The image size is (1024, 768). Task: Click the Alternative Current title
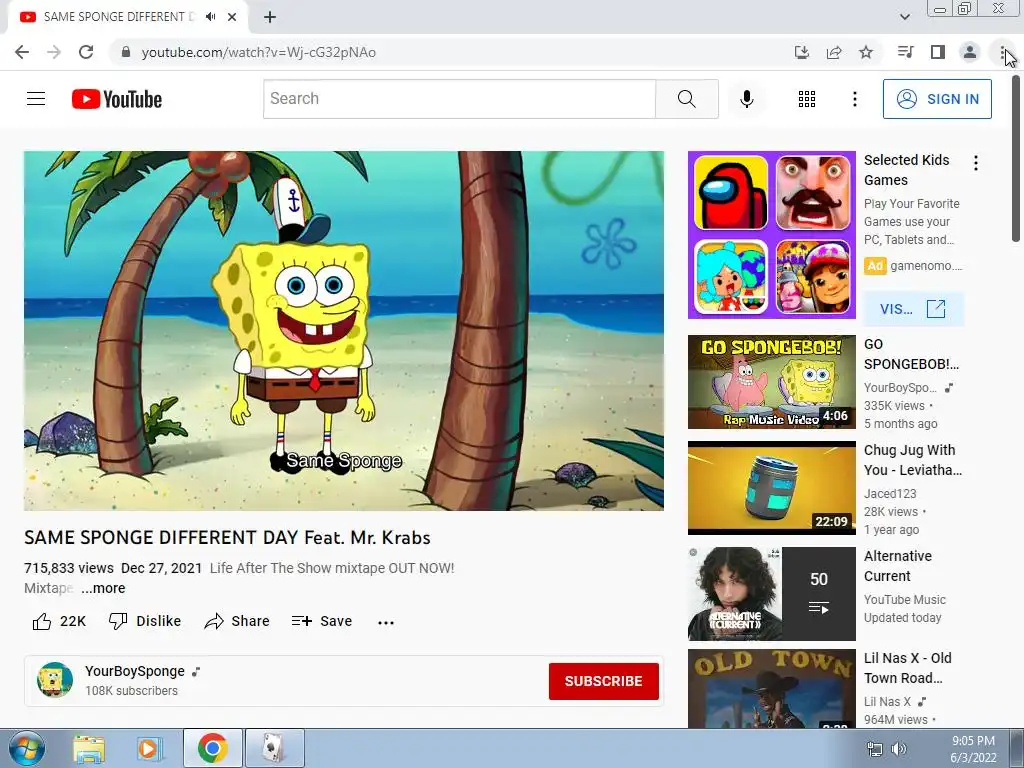click(898, 566)
